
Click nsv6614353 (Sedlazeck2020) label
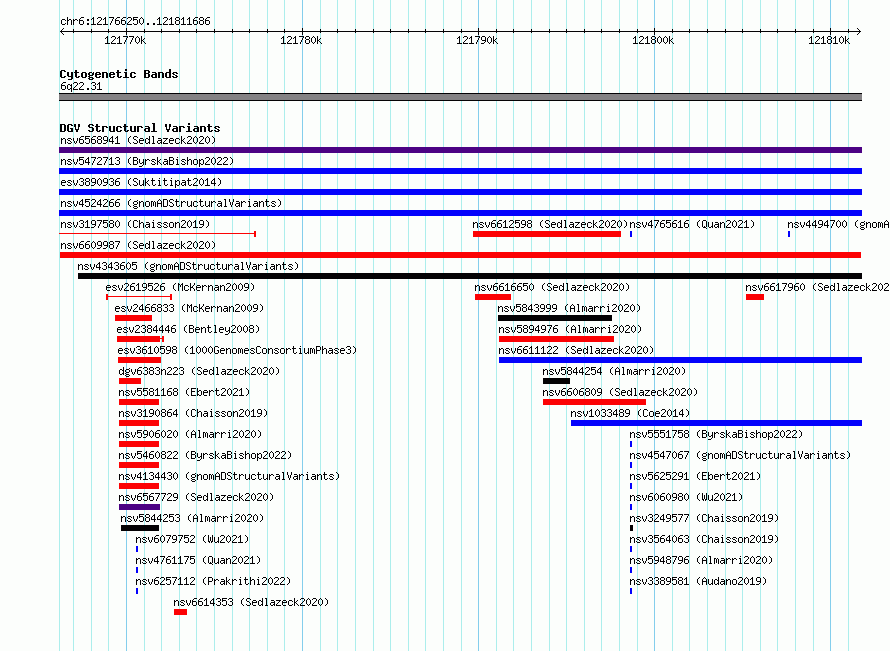pos(251,602)
